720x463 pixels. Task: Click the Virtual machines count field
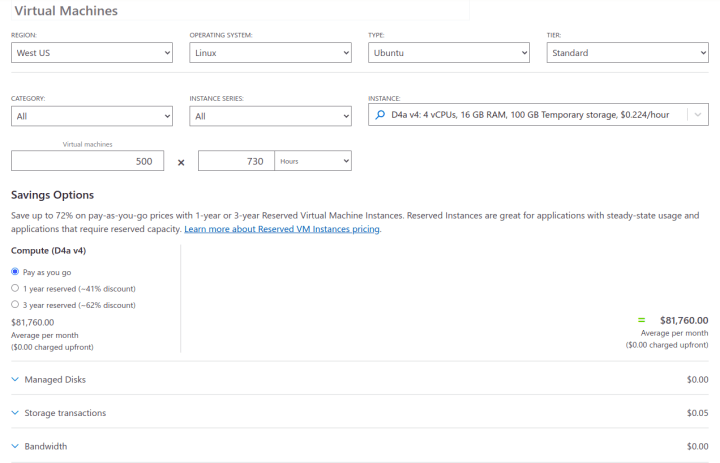pyautogui.click(x=87, y=161)
